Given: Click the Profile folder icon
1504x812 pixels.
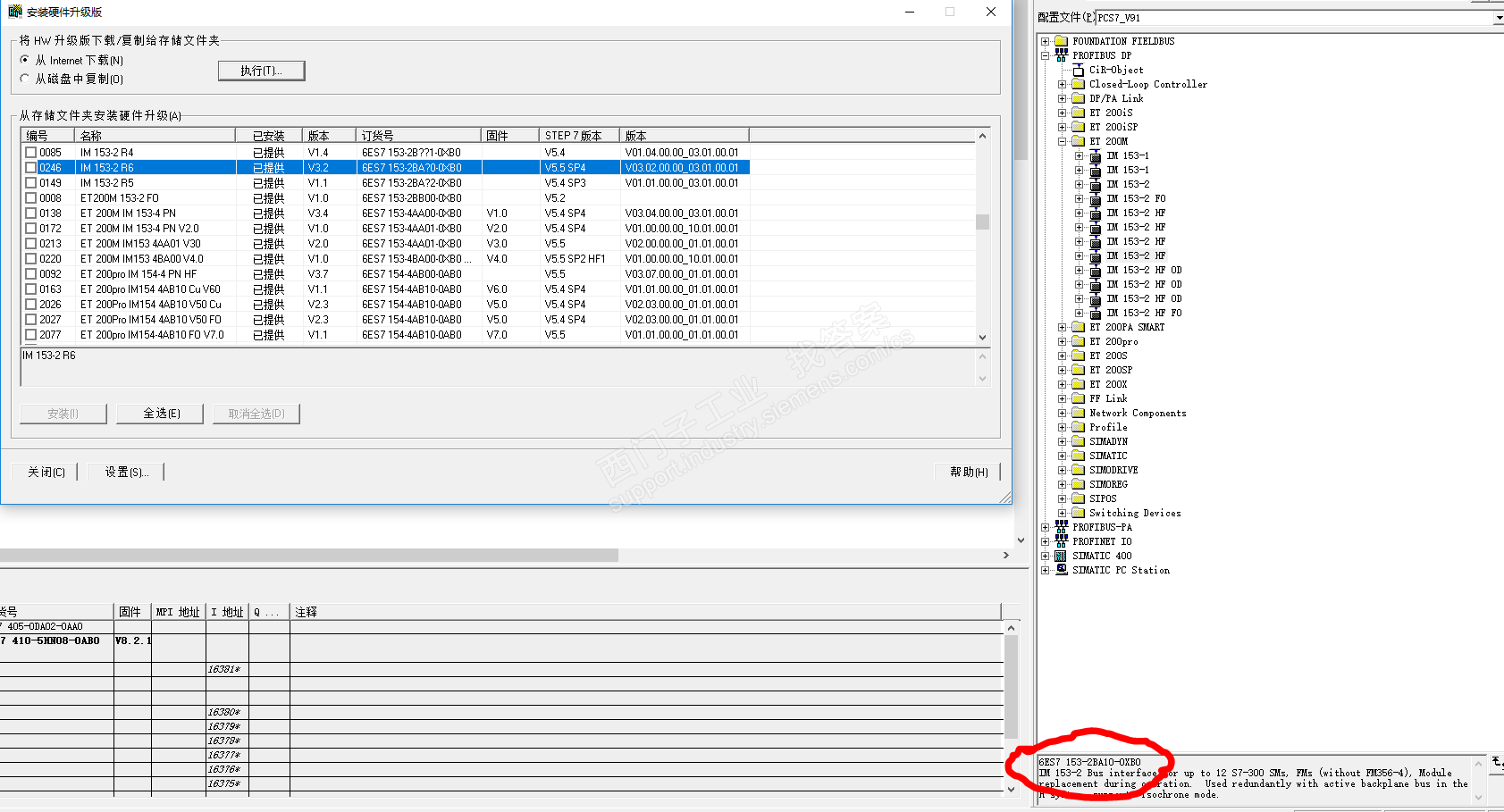Looking at the screenshot, I should pyautogui.click(x=1078, y=427).
